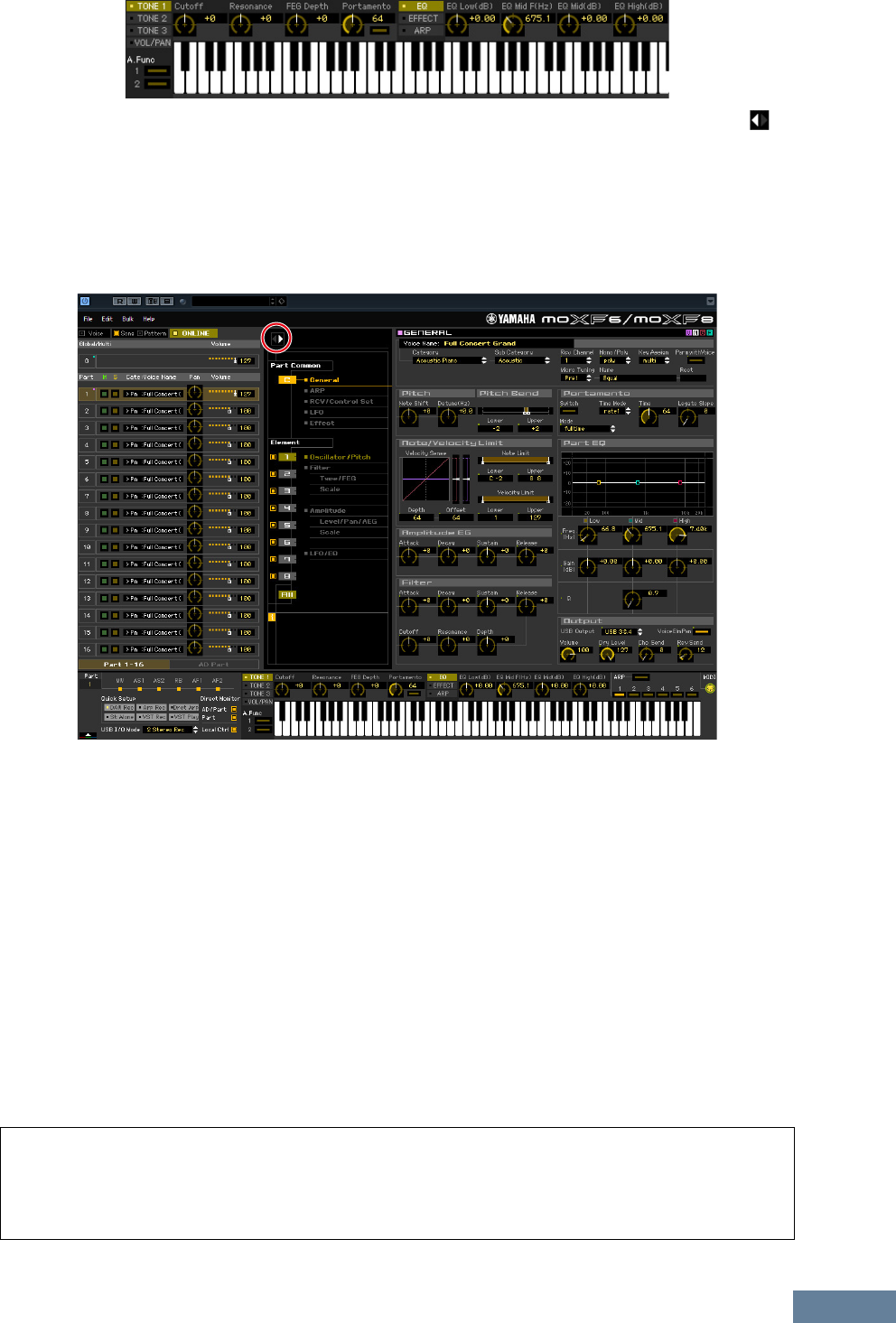Open the Edit menu
Image resolution: width=896 pixels, height=1323 pixels.
coord(107,319)
